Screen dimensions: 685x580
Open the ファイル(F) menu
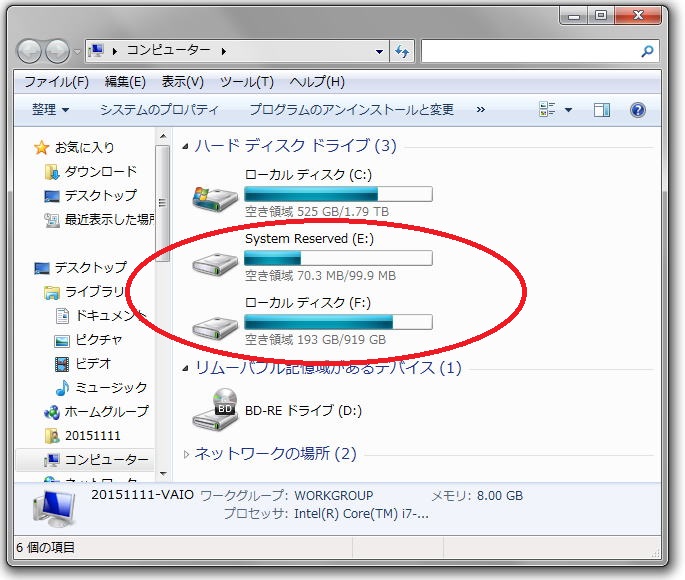[x=56, y=81]
